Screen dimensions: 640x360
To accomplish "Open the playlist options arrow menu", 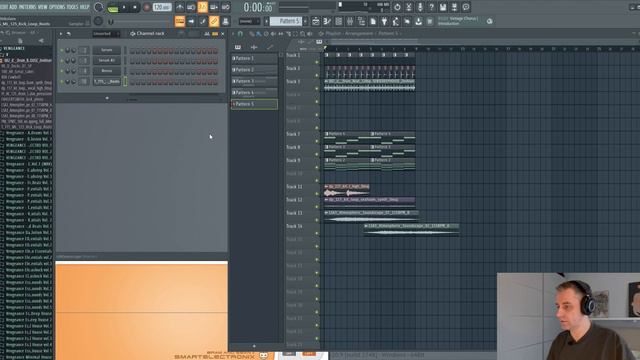I will tap(233, 34).
